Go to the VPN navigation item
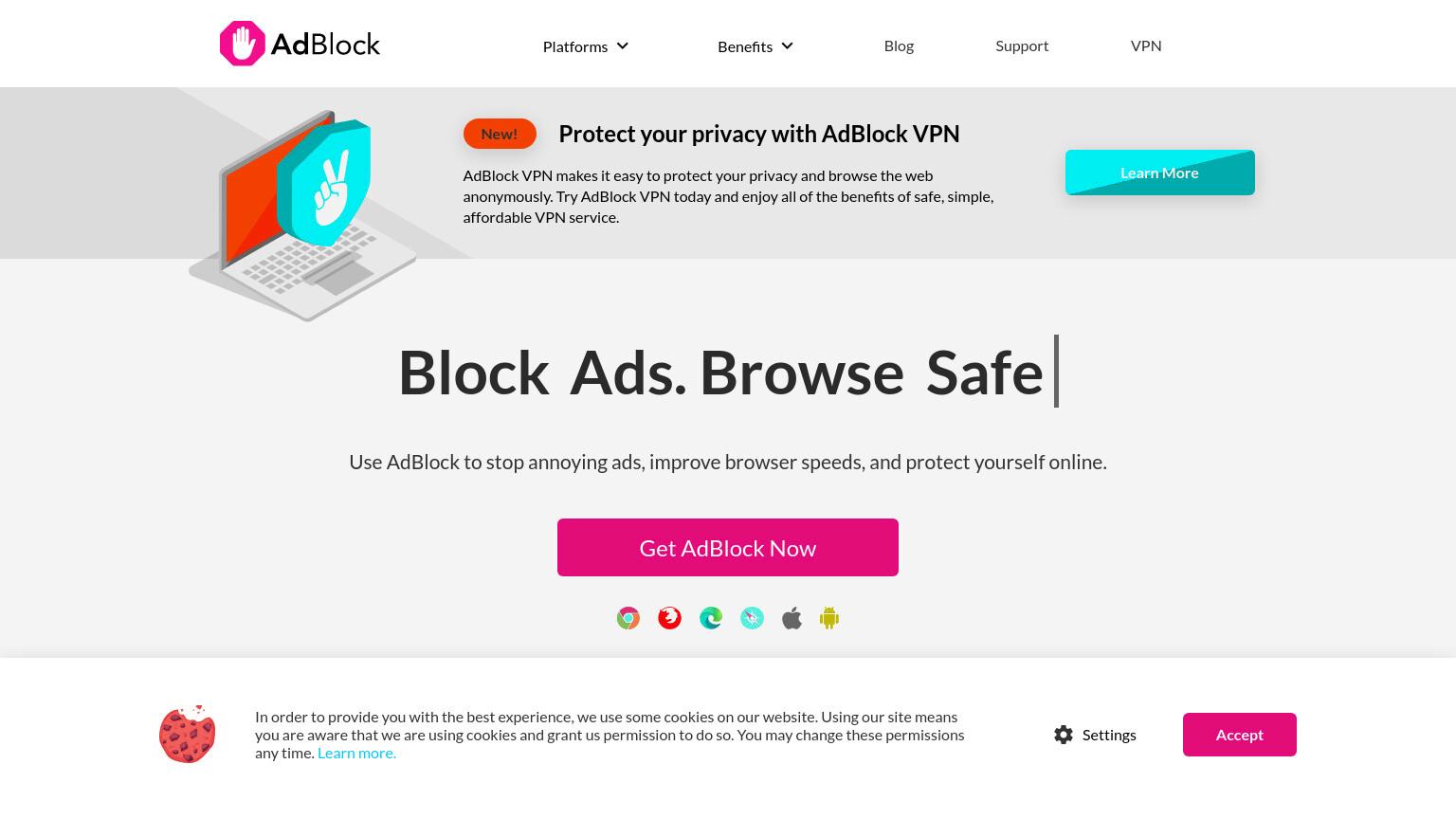1456x819 pixels. [1146, 45]
